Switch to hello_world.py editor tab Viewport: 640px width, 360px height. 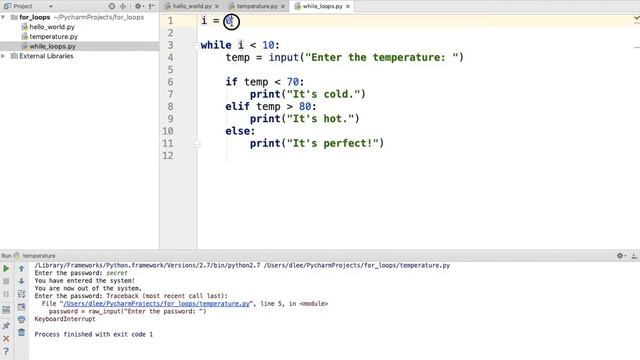tap(192, 6)
